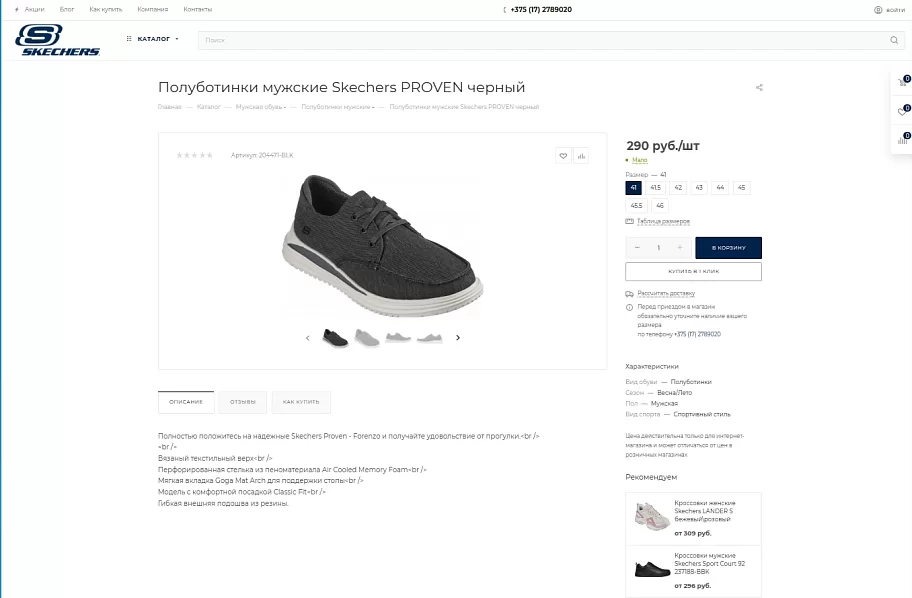Open side favorites heart panel icon

click(x=903, y=111)
